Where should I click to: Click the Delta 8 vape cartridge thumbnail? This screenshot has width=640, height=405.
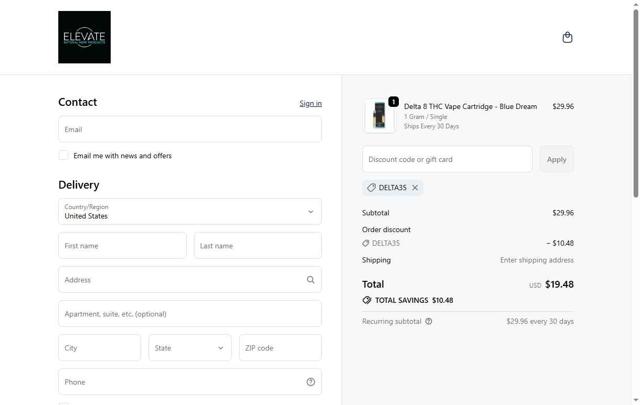(x=379, y=116)
